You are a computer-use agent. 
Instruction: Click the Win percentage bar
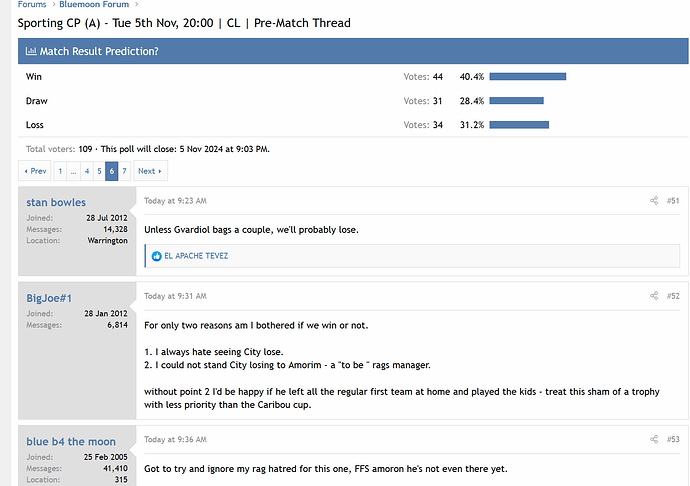tap(528, 76)
